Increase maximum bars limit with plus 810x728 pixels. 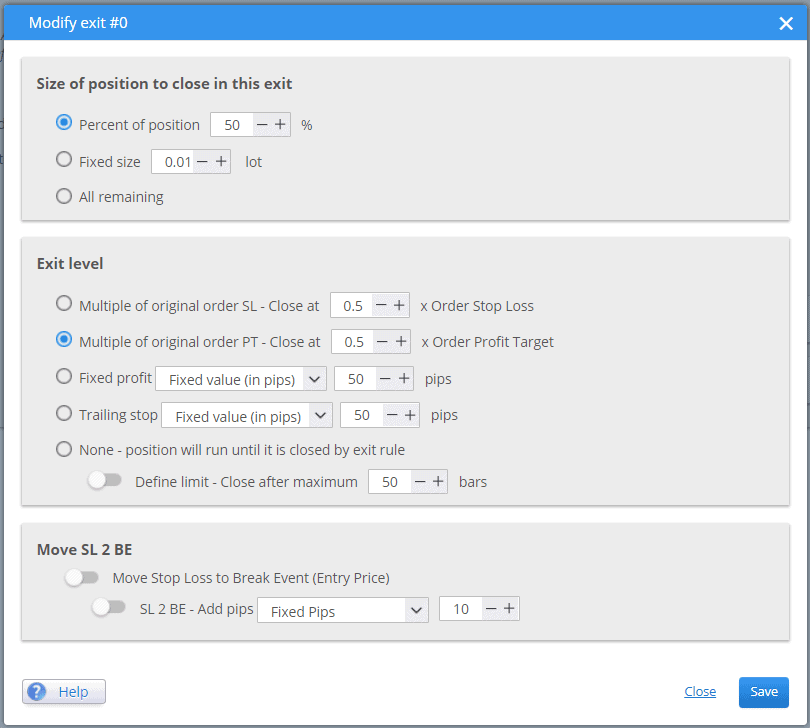click(x=438, y=482)
